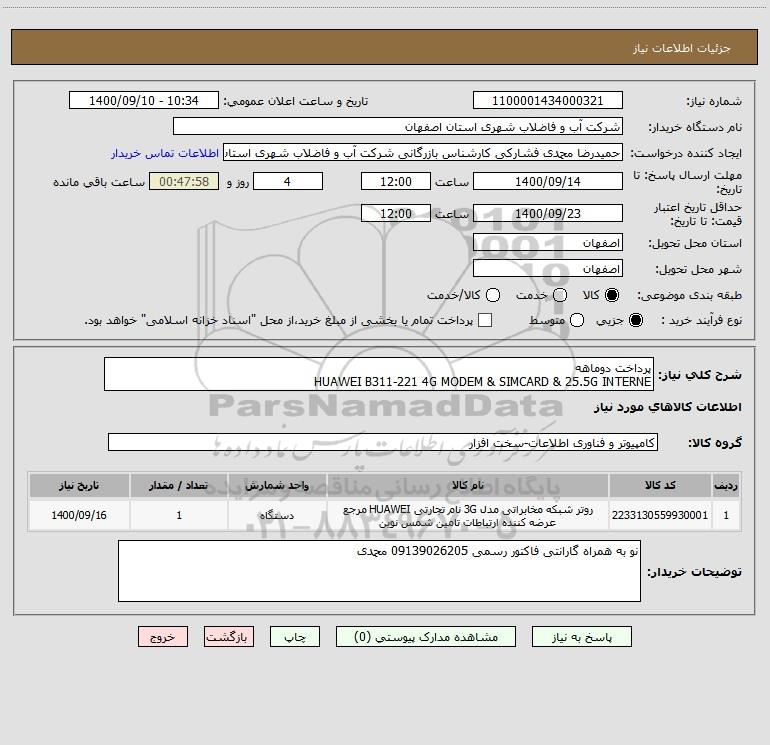This screenshot has height=745, width=770.
Task: Click the response deadline date 1400/09/14
Action: point(548,181)
